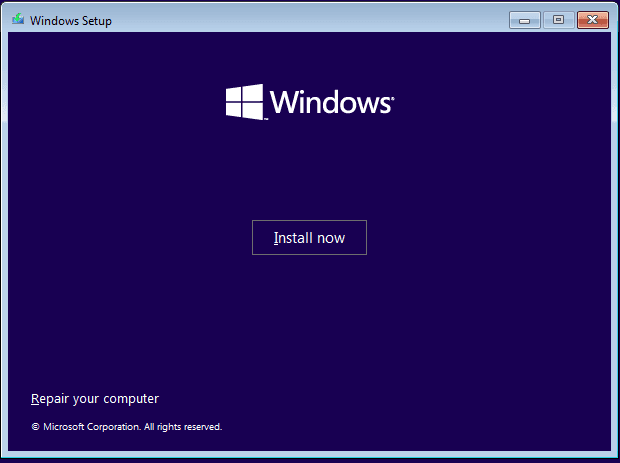Click the four-pane Windows logo
Image resolution: width=620 pixels, height=463 pixels.
tap(244, 102)
